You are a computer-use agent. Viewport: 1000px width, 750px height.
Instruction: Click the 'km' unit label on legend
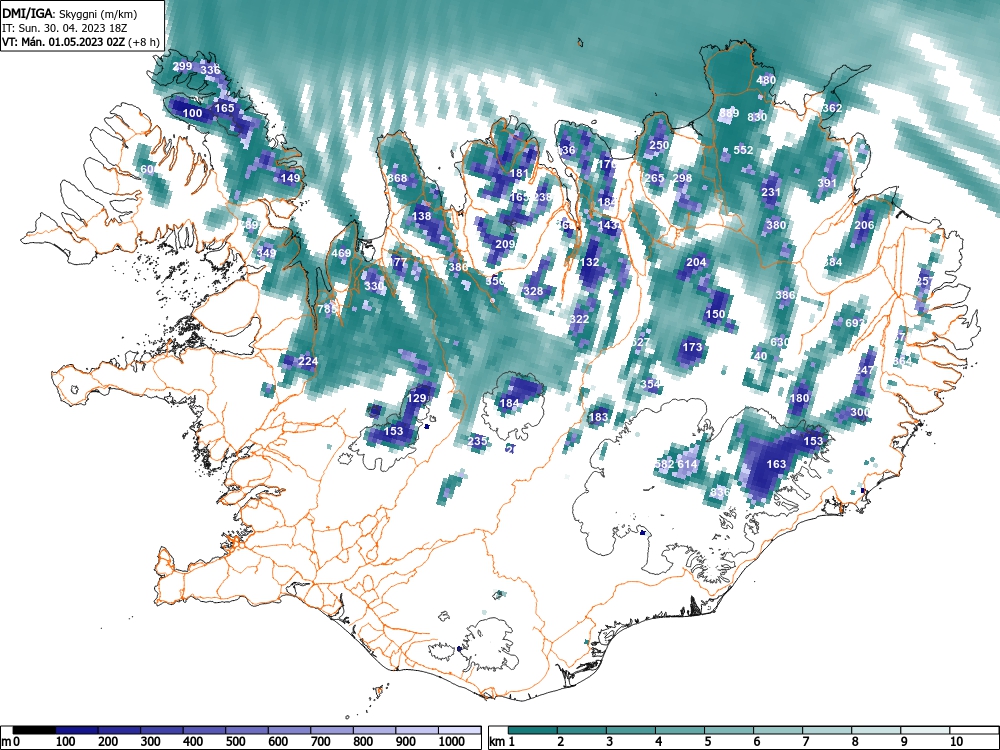pos(497,742)
